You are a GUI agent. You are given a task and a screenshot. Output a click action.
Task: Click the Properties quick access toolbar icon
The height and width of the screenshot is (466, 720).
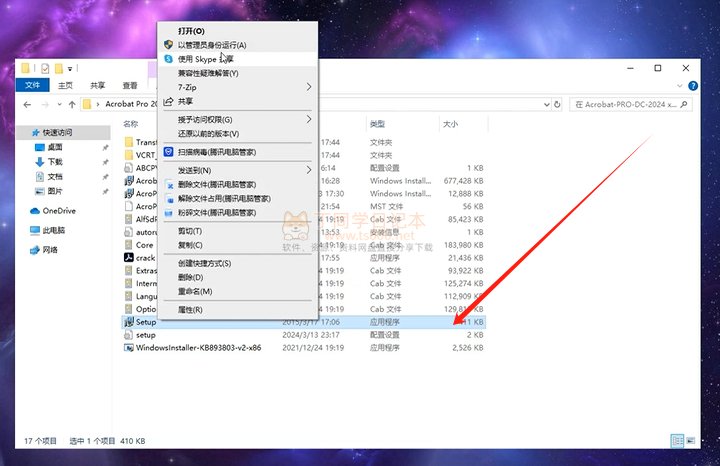tap(45, 68)
